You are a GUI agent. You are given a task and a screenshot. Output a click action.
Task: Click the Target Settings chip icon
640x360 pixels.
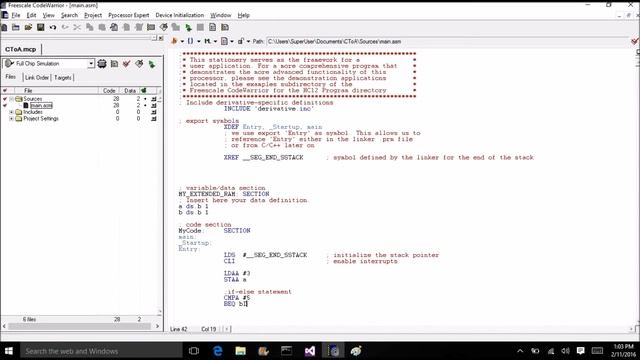tap(102, 64)
